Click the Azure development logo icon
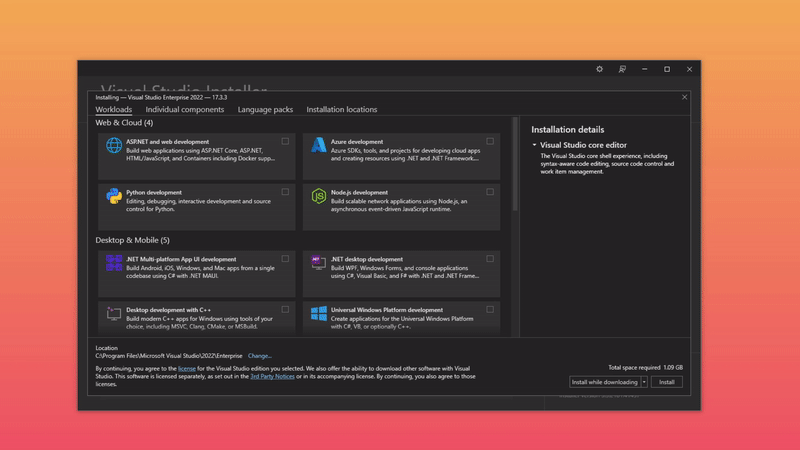Viewport: 800px width, 450px height. (318, 145)
